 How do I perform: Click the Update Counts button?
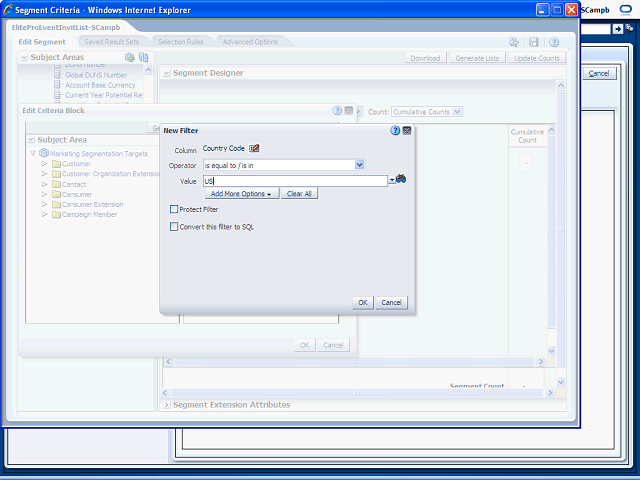click(537, 58)
